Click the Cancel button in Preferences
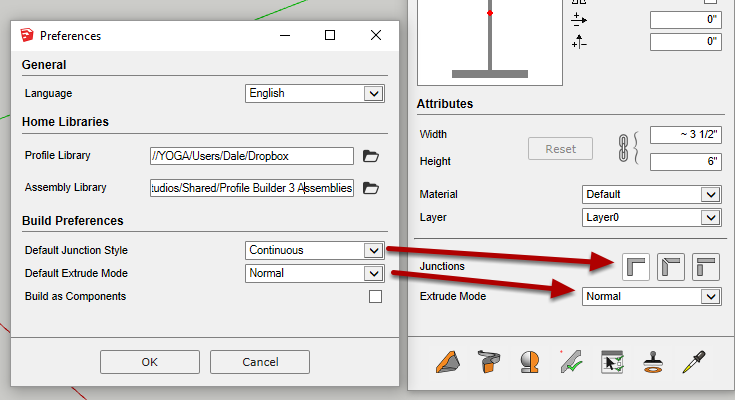735x400 pixels. pyautogui.click(x=259, y=361)
